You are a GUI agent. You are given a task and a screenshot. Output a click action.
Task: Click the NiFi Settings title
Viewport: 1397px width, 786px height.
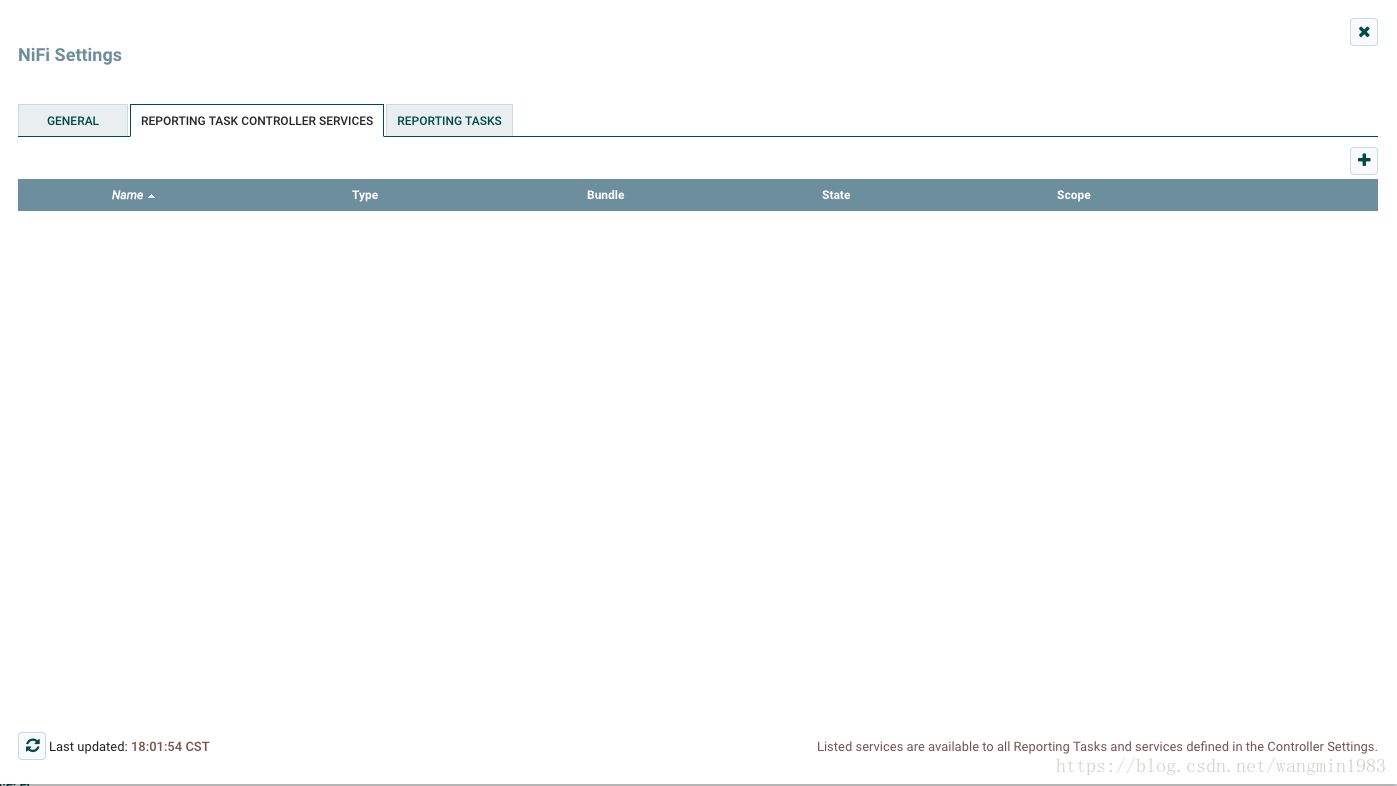pyautogui.click(x=70, y=55)
